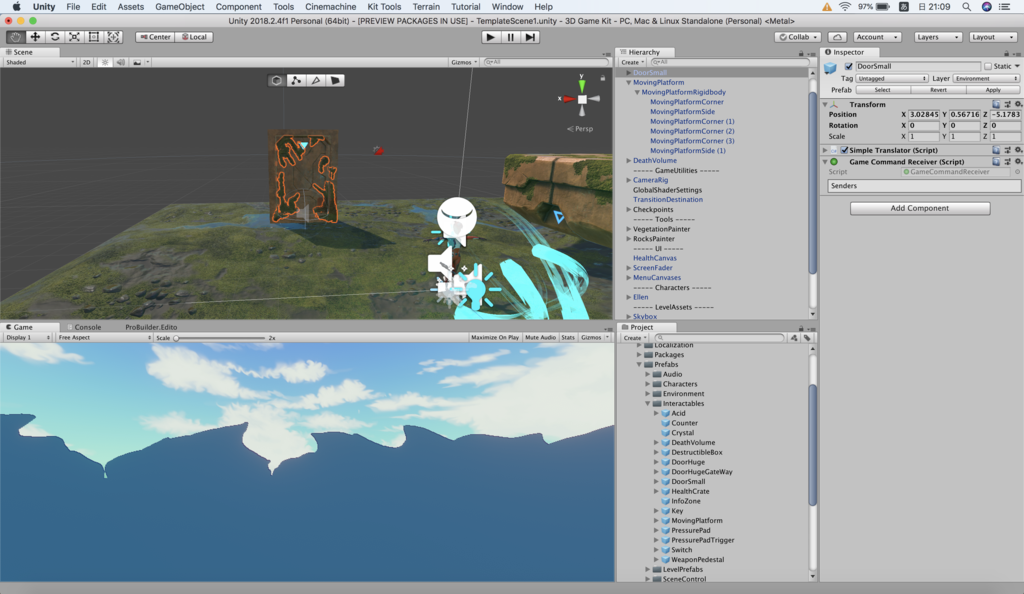Open the Layers dropdown in toolbar

(x=938, y=37)
